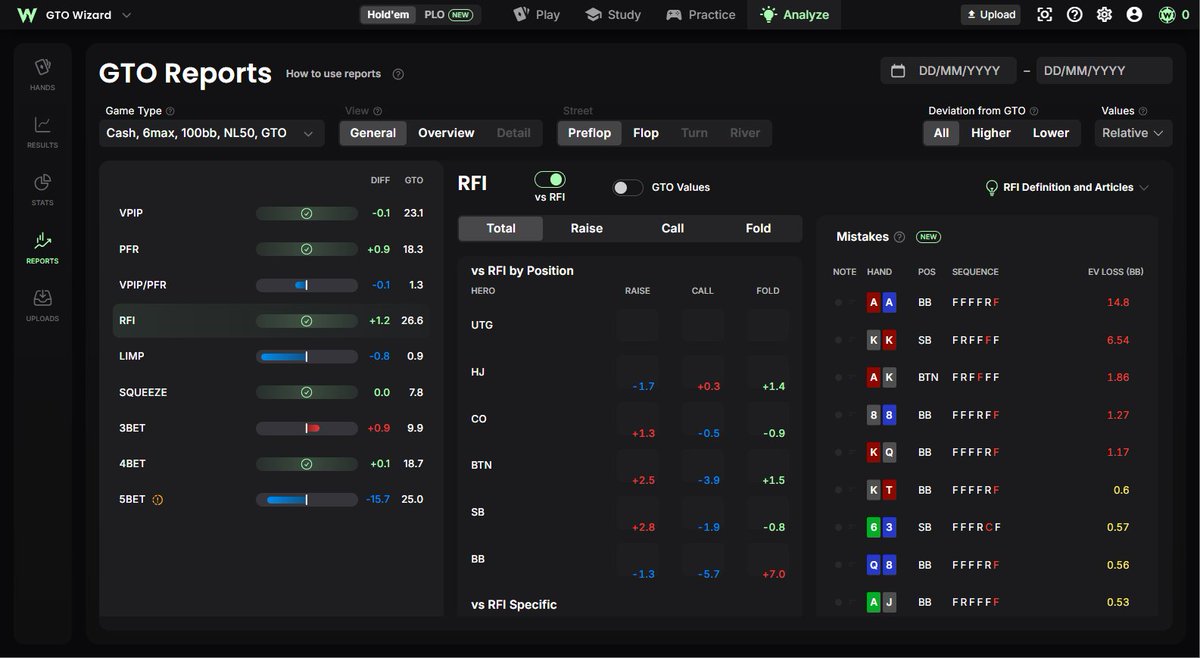The width and height of the screenshot is (1200, 658).
Task: Toggle the vs RFI switch off
Action: 550,179
